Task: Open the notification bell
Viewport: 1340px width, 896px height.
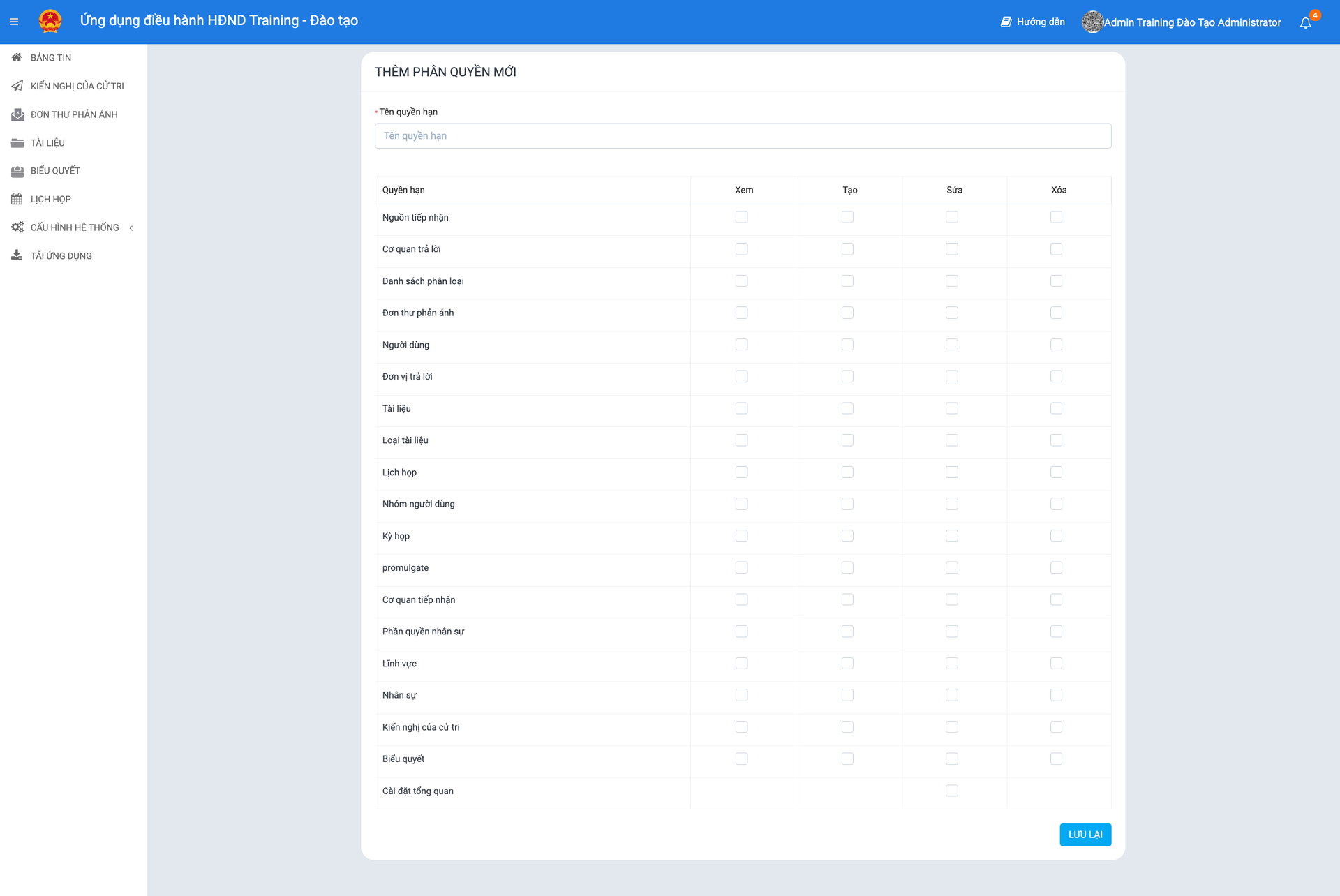Action: pyautogui.click(x=1305, y=22)
